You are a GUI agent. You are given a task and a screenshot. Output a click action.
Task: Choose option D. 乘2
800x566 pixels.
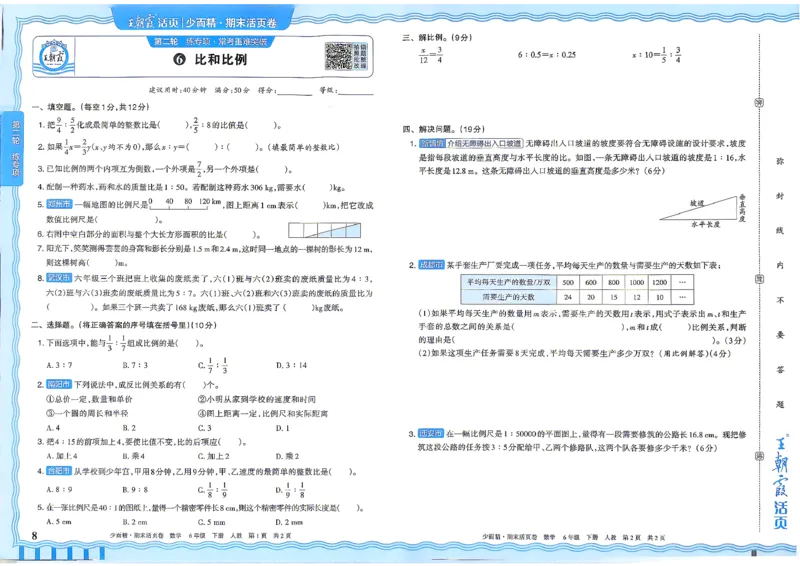click(x=288, y=456)
